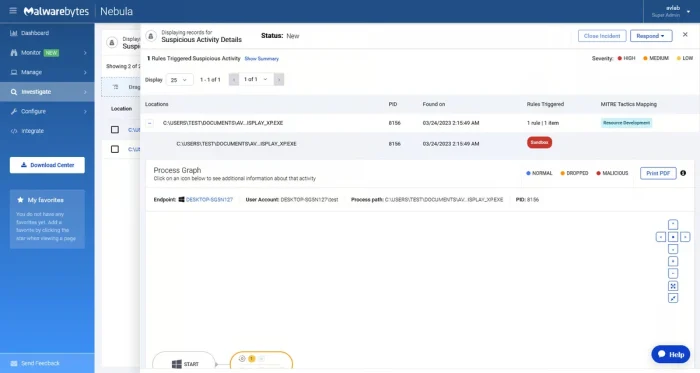Screen dimensions: 700x373
Task: Go to the previous page of records
Action: tap(234, 79)
